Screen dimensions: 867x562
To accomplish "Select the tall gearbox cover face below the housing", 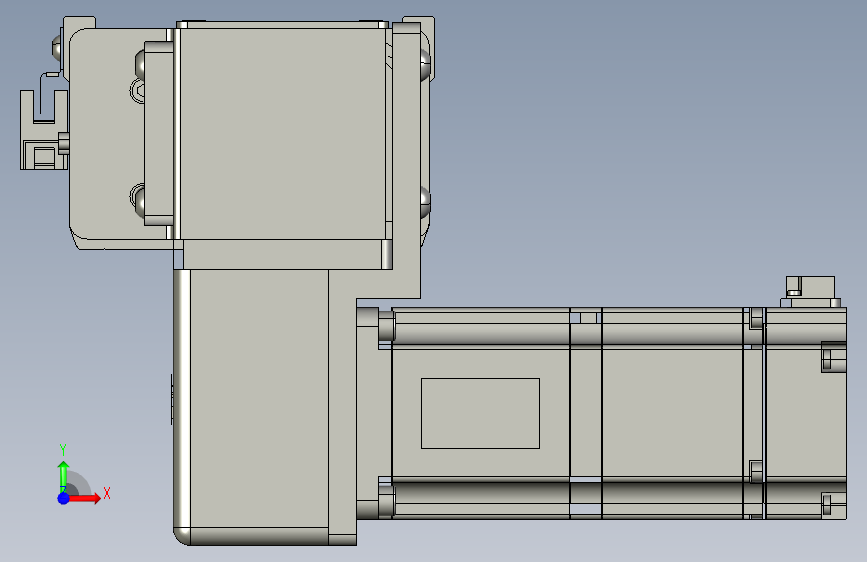I will coord(259,398).
